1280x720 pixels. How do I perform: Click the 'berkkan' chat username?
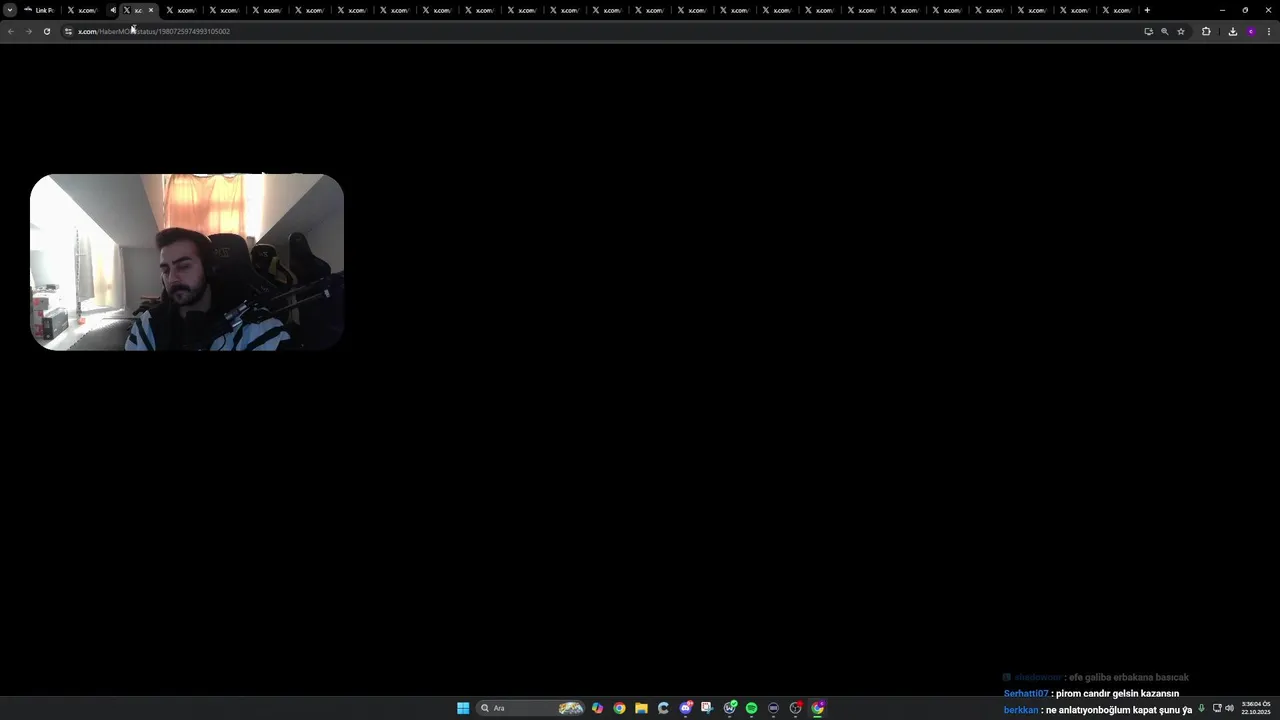1021,710
